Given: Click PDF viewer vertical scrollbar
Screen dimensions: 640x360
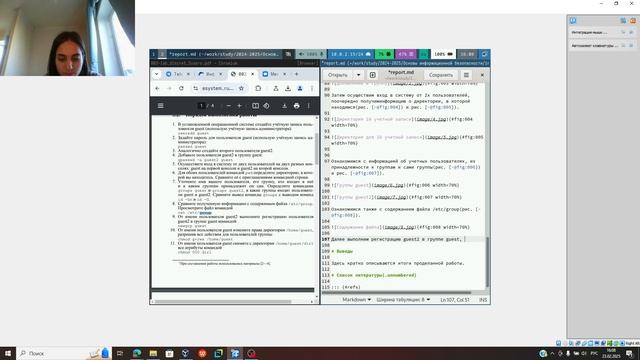Looking at the screenshot, I should click(x=317, y=149).
